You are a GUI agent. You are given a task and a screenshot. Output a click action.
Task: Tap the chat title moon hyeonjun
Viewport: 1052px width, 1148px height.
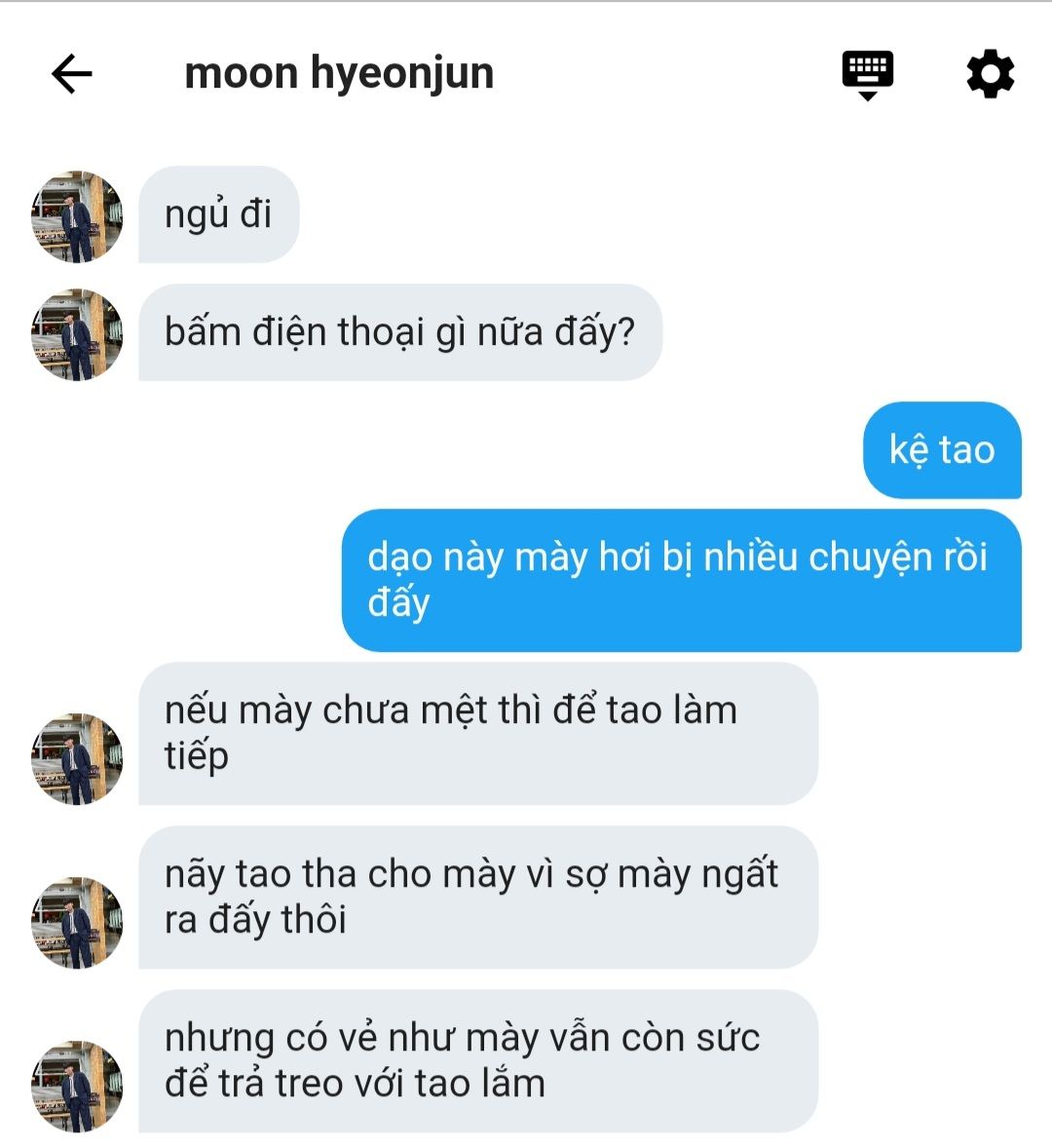(339, 73)
